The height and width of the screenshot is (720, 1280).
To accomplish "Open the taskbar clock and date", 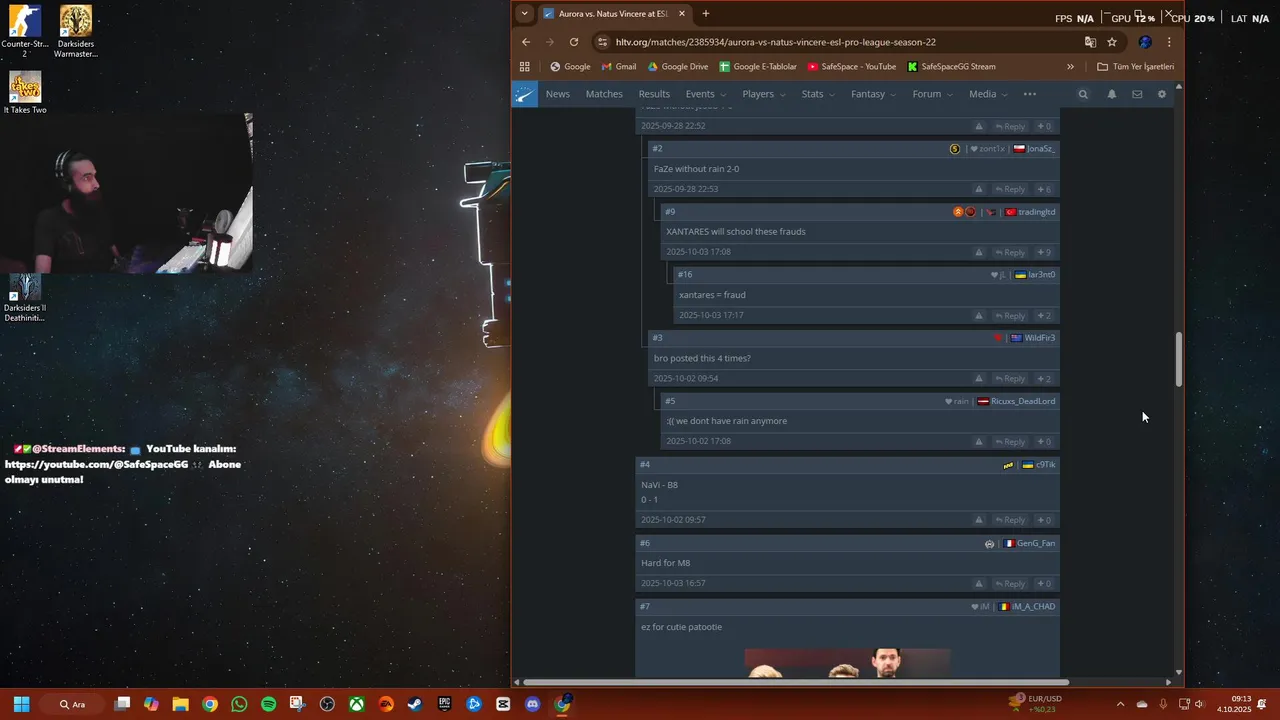I will [x=1234, y=704].
